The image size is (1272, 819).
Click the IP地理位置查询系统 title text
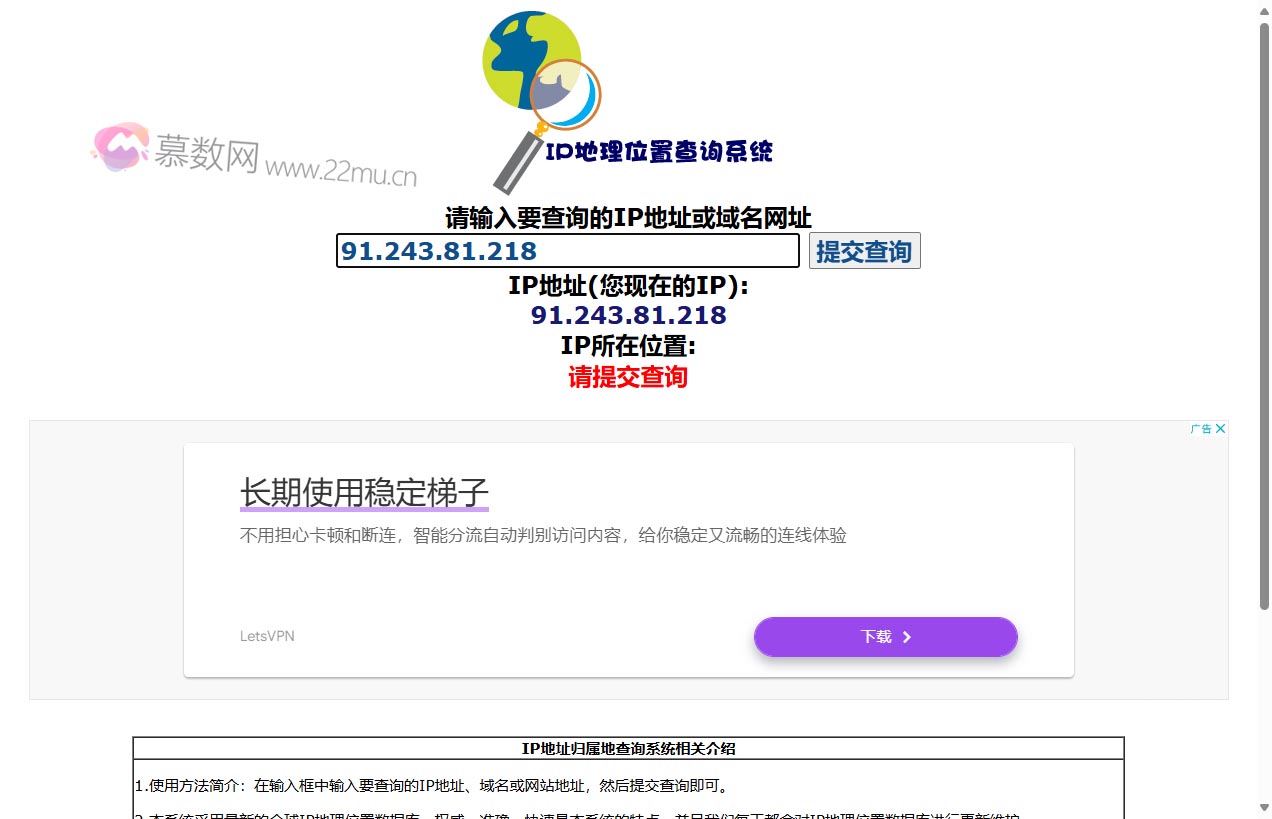[x=659, y=152]
